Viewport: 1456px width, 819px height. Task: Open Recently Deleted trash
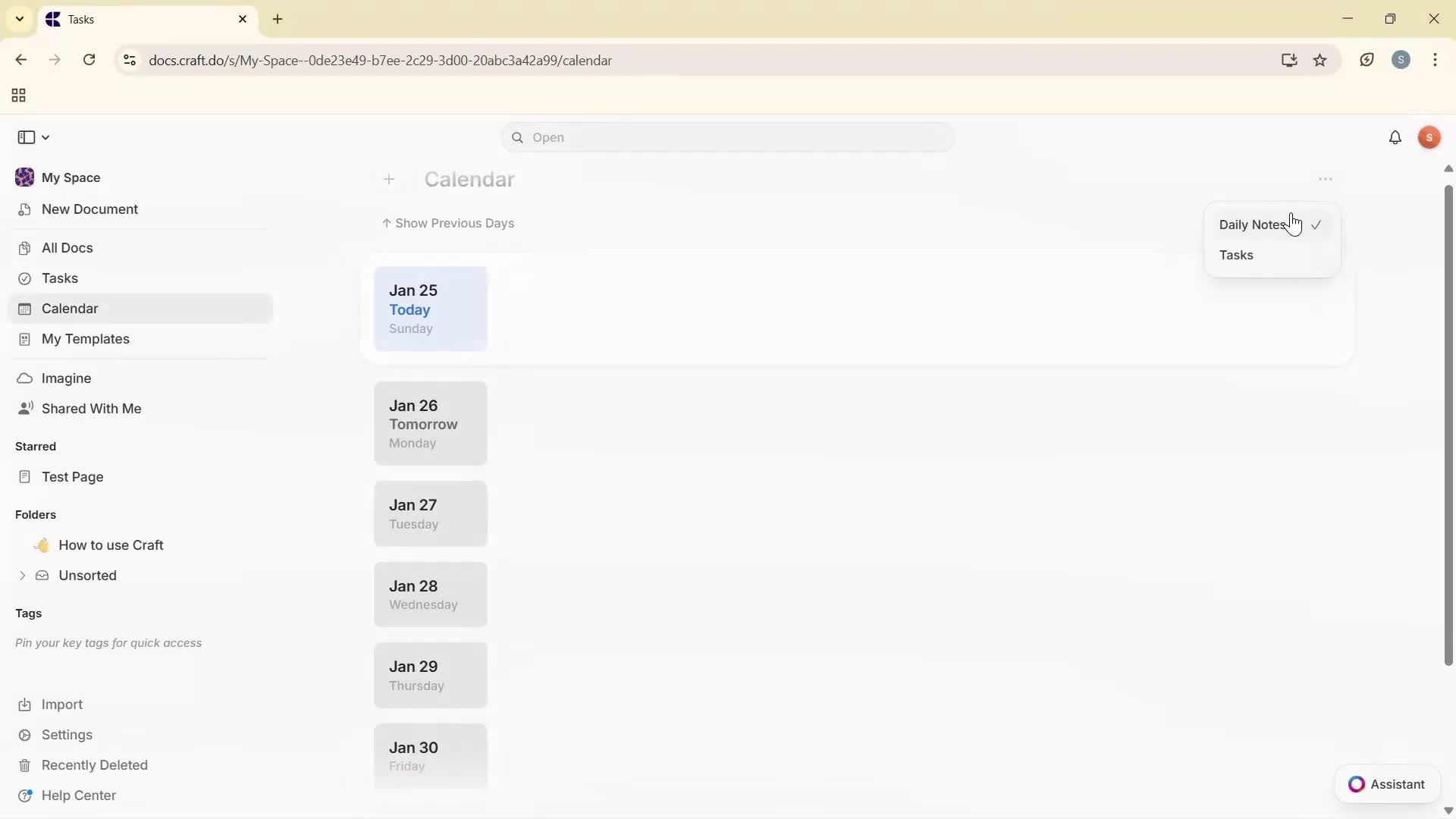click(x=94, y=765)
